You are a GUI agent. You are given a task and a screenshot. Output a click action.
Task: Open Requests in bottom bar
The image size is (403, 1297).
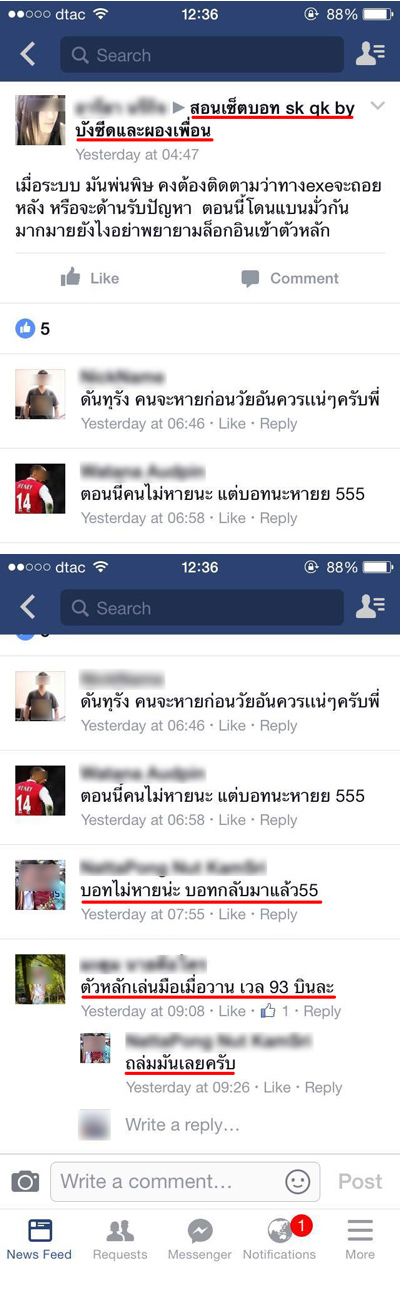pos(120,1238)
